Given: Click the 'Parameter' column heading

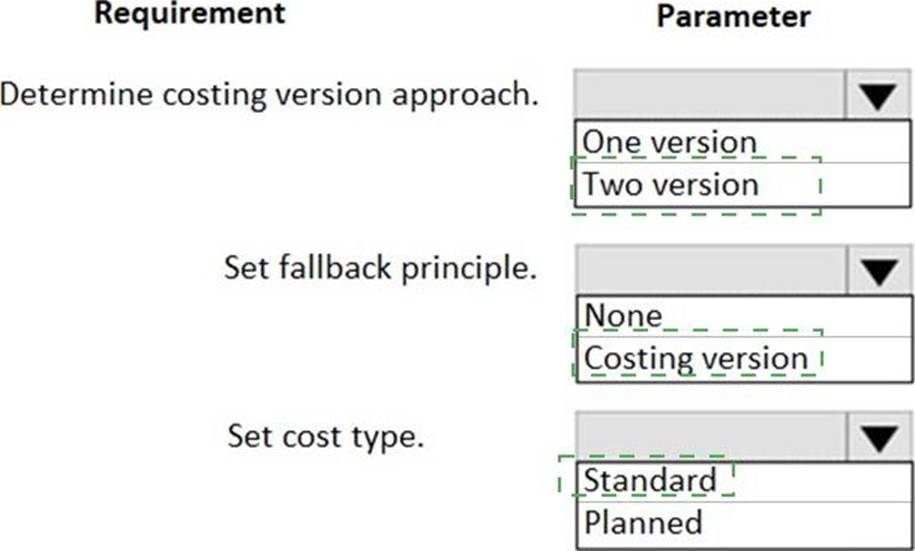Looking at the screenshot, I should (x=734, y=16).
